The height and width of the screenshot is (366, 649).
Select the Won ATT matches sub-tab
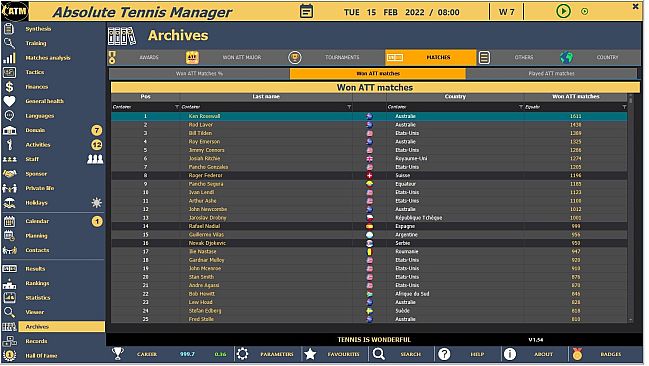(378, 73)
